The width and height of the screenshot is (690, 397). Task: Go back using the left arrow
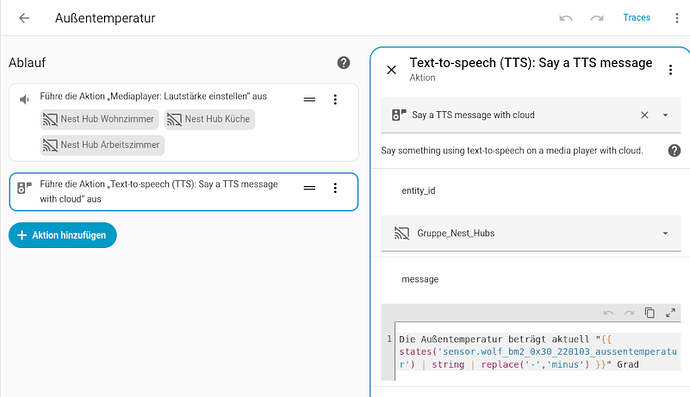tap(24, 18)
